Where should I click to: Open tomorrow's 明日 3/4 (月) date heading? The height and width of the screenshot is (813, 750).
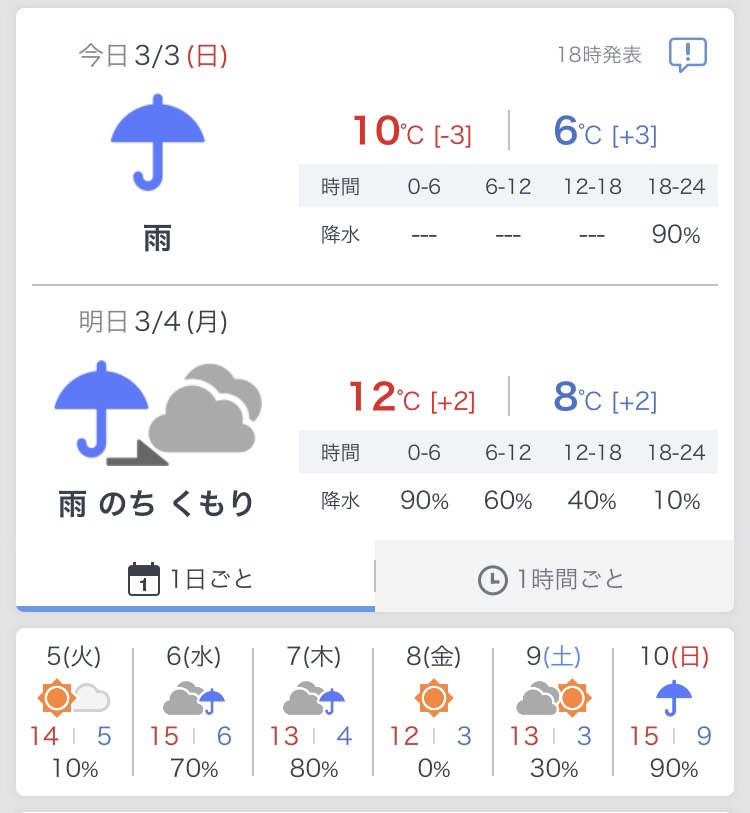[153, 321]
